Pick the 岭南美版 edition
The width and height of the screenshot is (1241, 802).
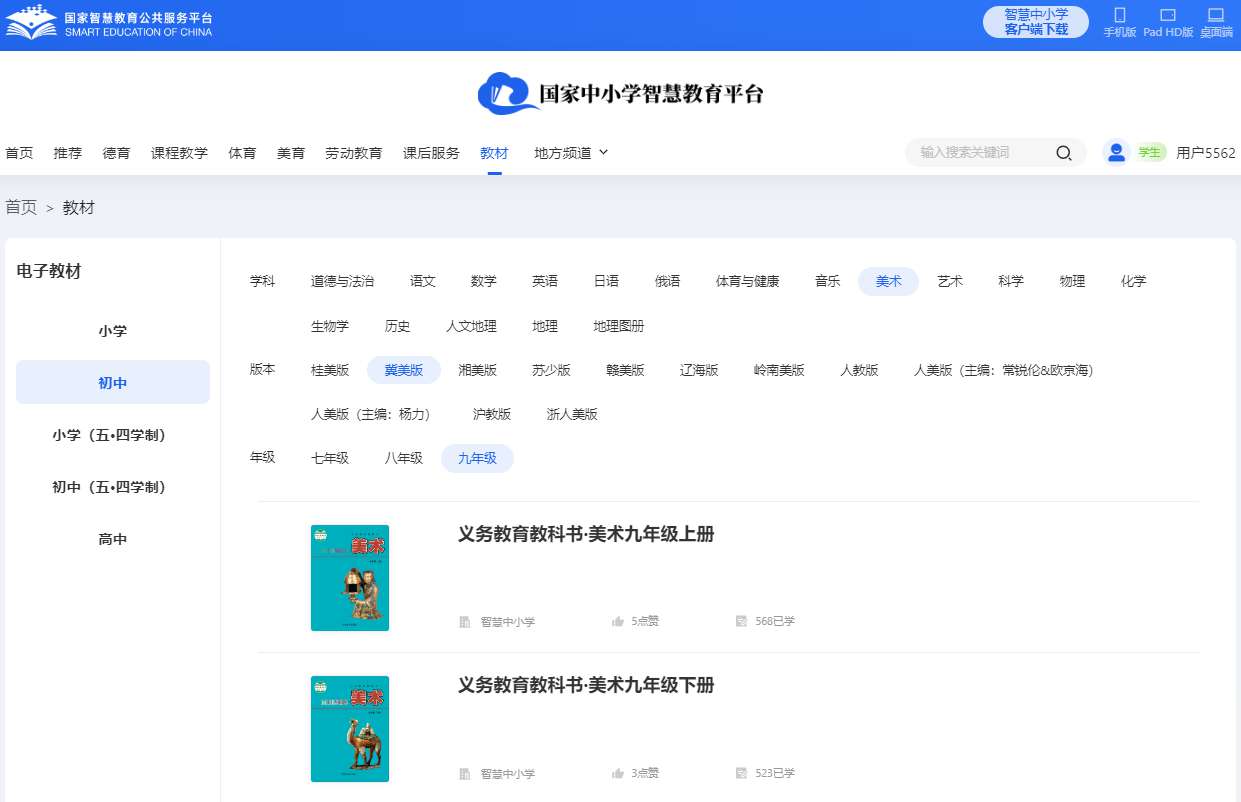(x=779, y=370)
